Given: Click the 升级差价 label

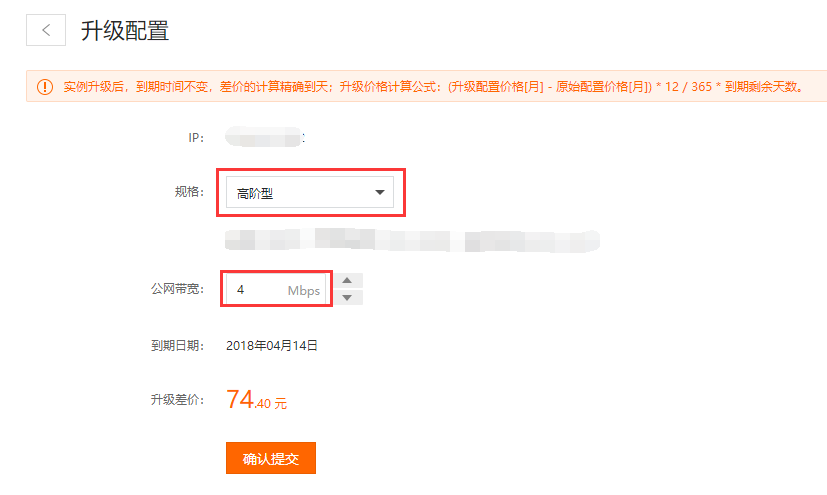Looking at the screenshot, I should [x=177, y=400].
